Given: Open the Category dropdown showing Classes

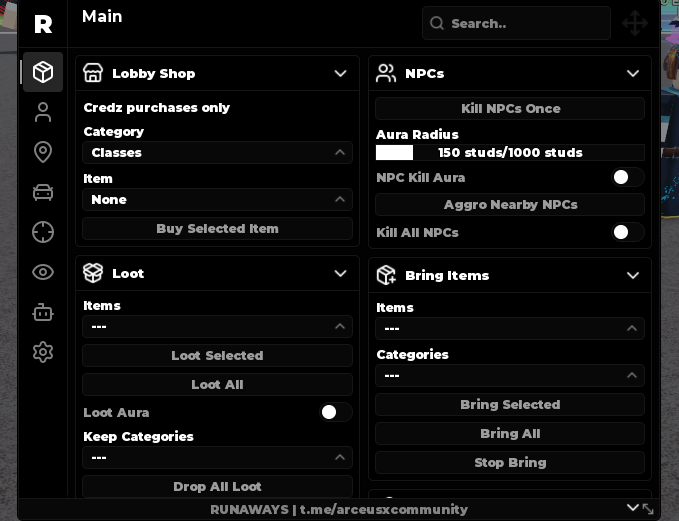Looking at the screenshot, I should point(217,152).
